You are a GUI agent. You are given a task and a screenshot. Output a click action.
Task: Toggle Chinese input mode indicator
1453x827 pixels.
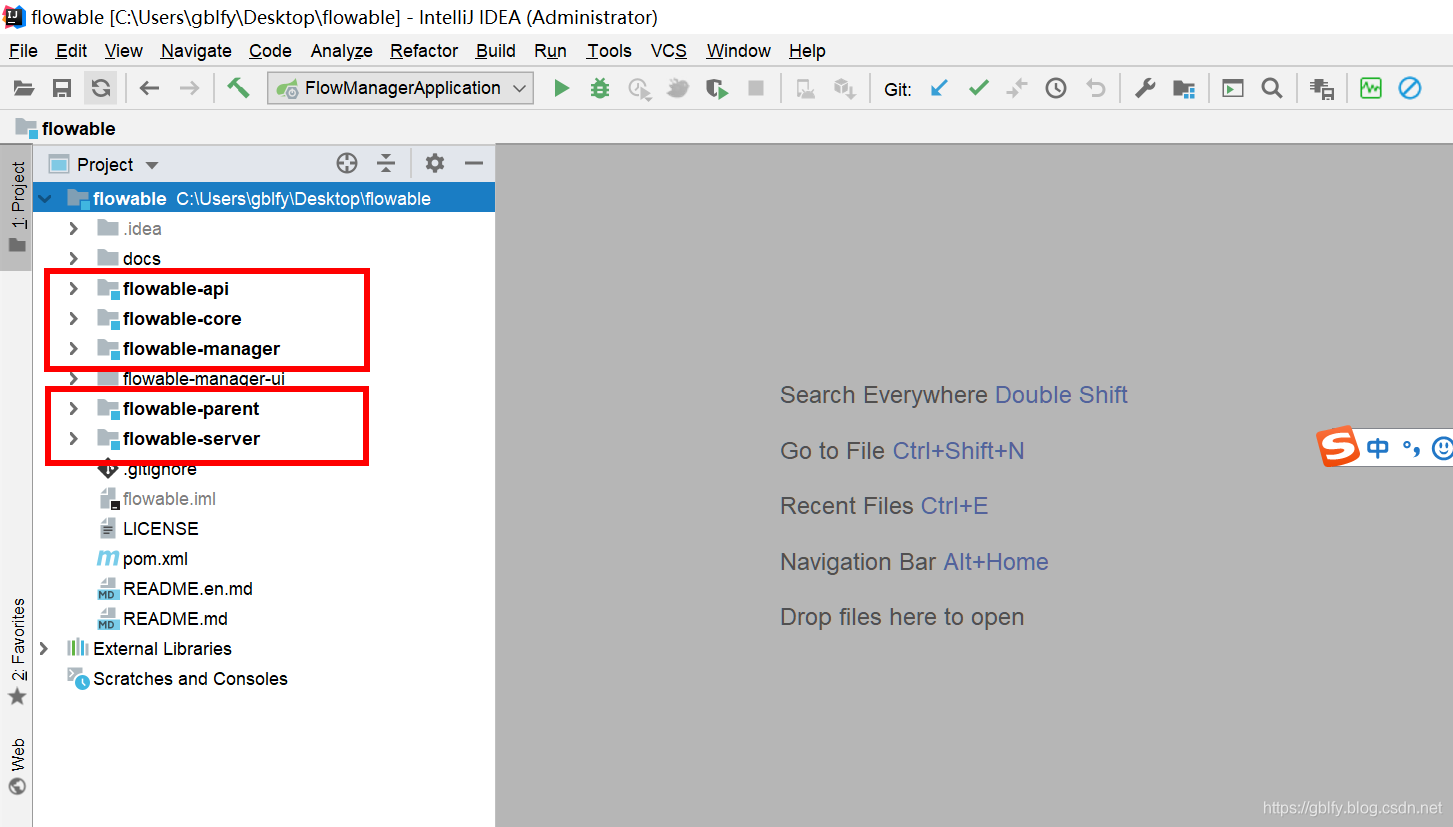tap(1378, 448)
